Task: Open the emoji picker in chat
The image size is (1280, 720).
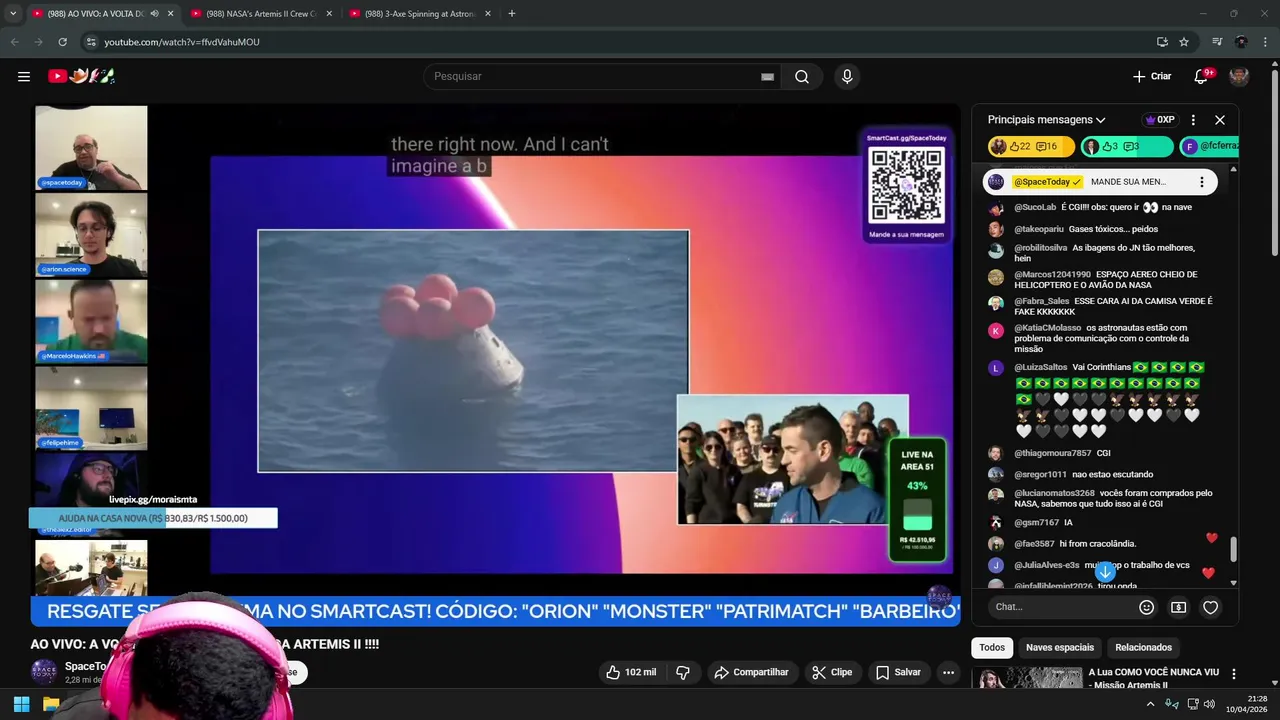Action: click(x=1147, y=607)
